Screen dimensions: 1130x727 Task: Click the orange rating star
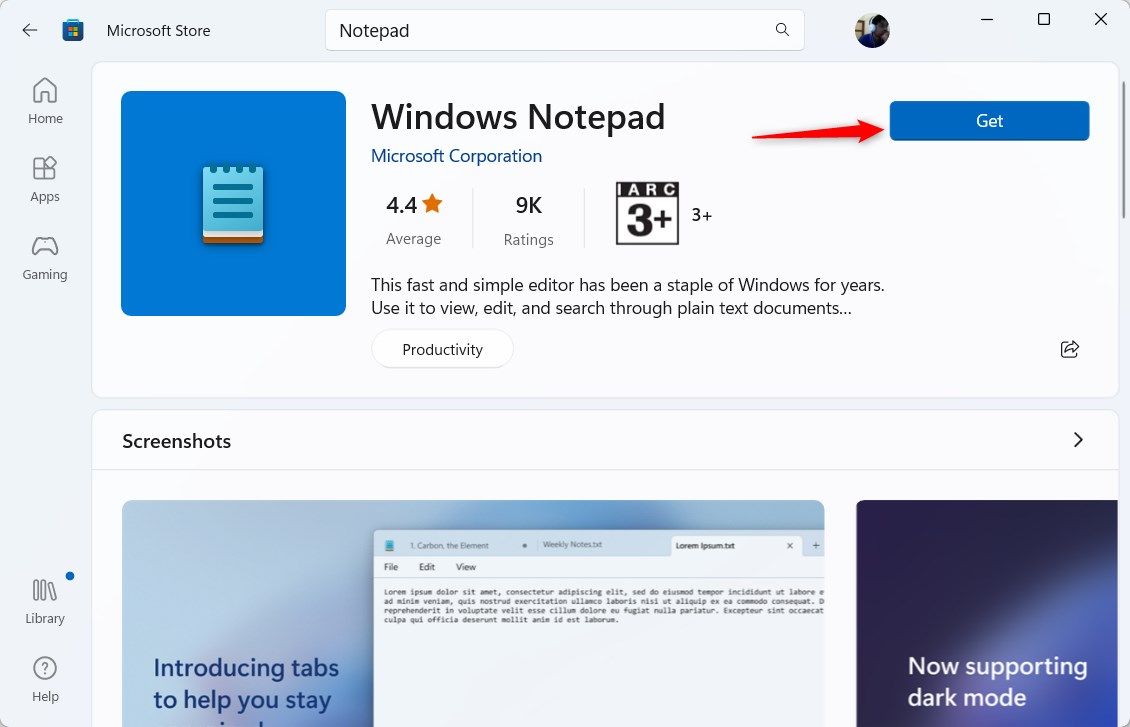point(432,204)
